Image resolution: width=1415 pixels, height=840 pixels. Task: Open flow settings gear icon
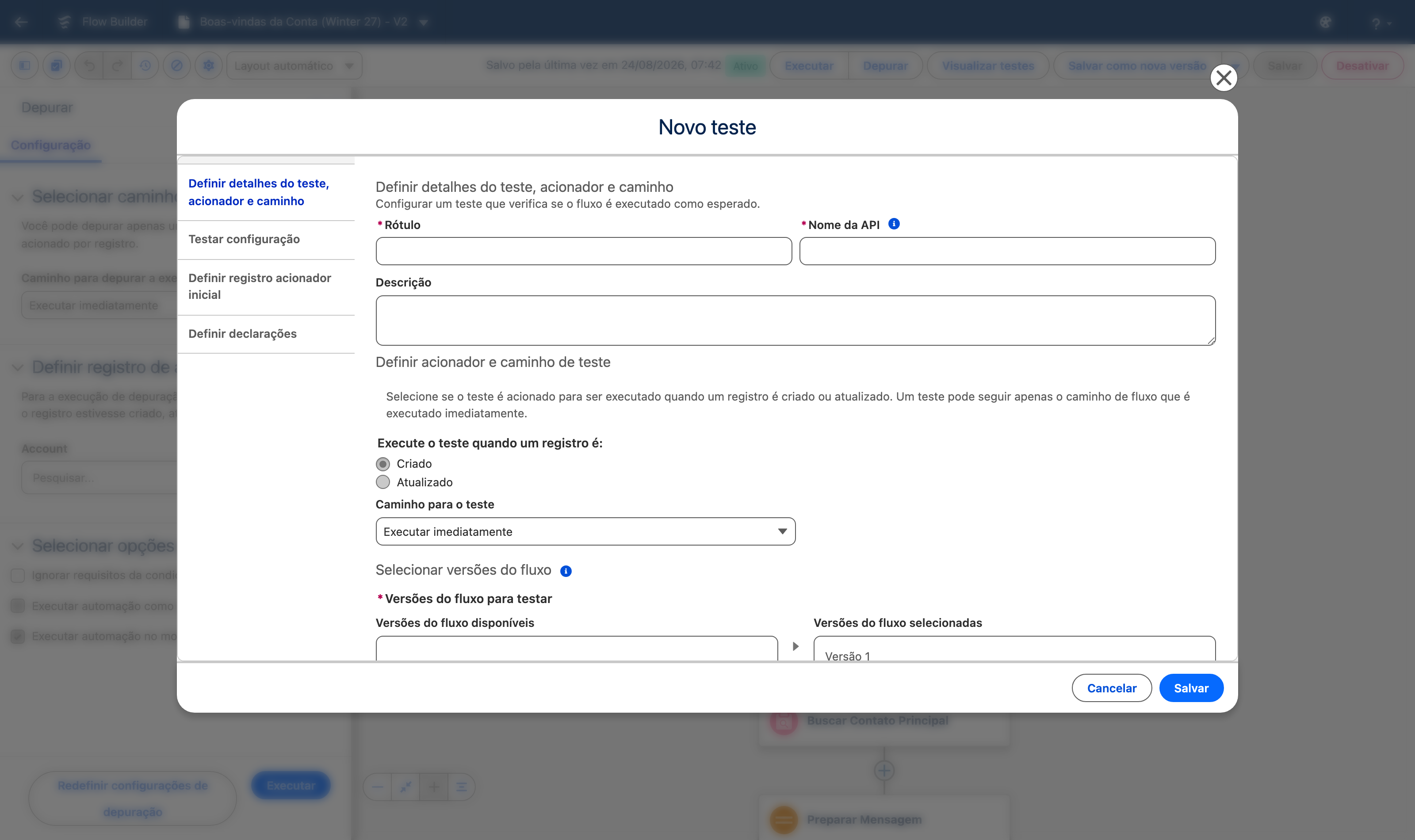(209, 66)
